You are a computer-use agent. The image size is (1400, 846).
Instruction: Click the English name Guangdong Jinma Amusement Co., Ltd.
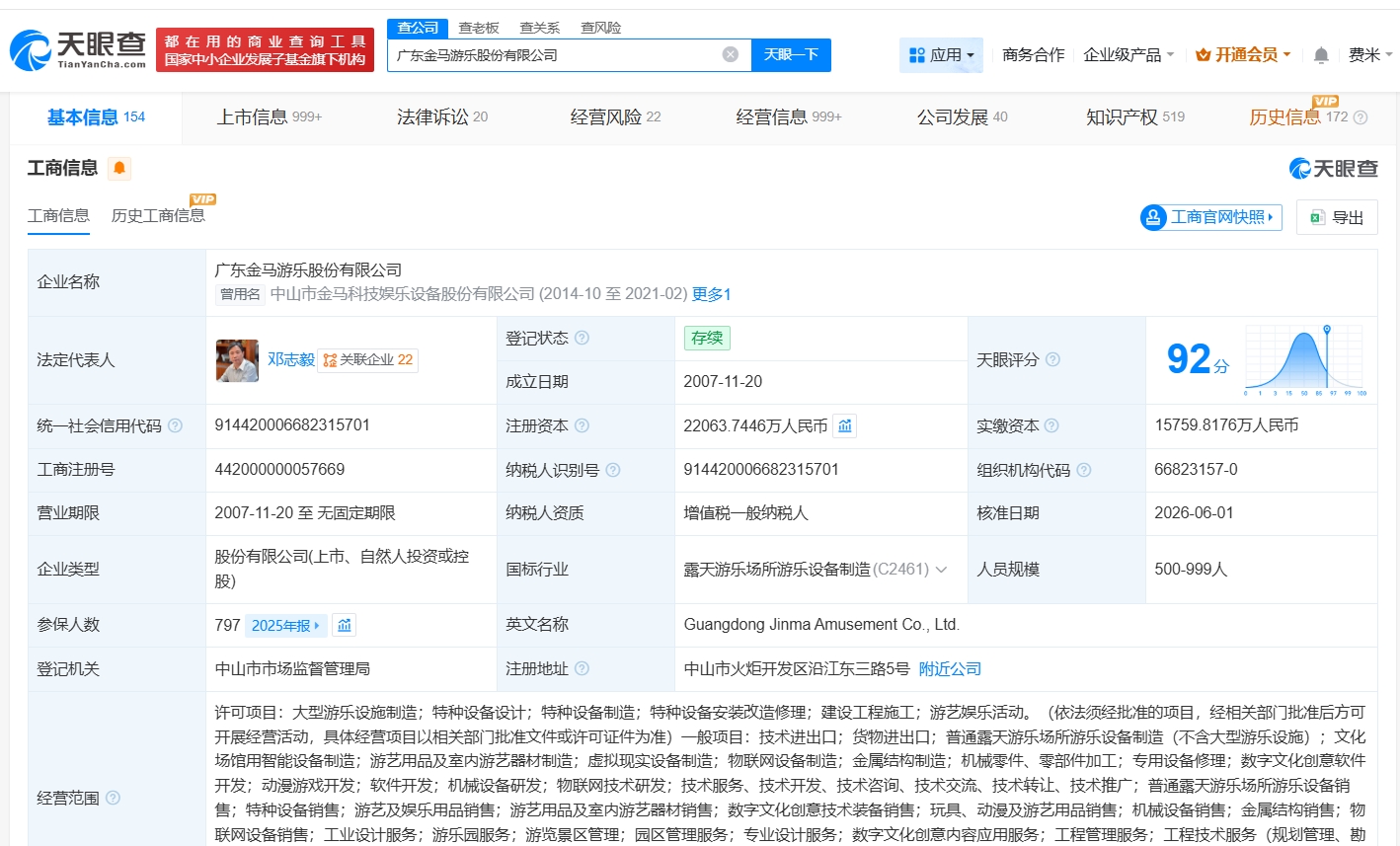coord(821,625)
